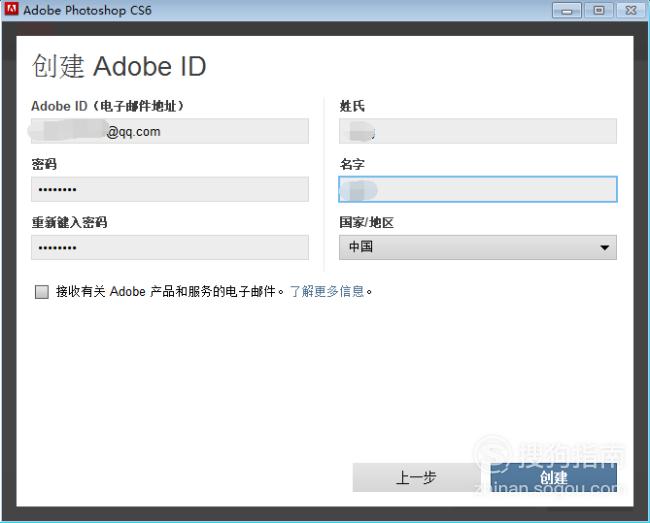Open the 了解更多信息 link
Viewport: 650px width, 523px height.
[x=327, y=291]
